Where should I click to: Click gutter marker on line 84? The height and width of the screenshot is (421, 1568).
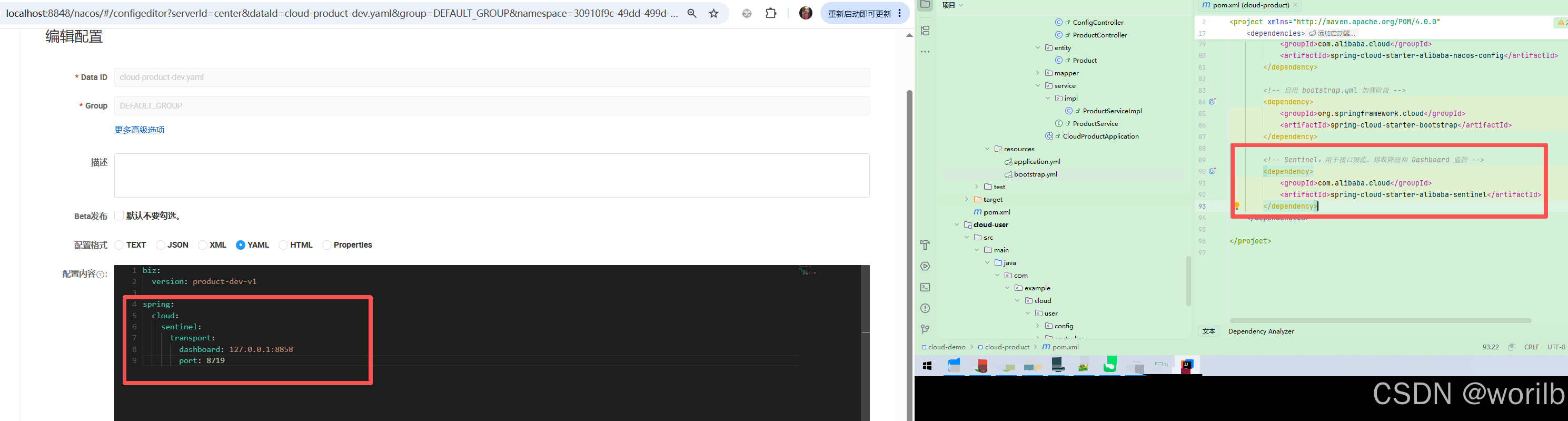click(1213, 102)
